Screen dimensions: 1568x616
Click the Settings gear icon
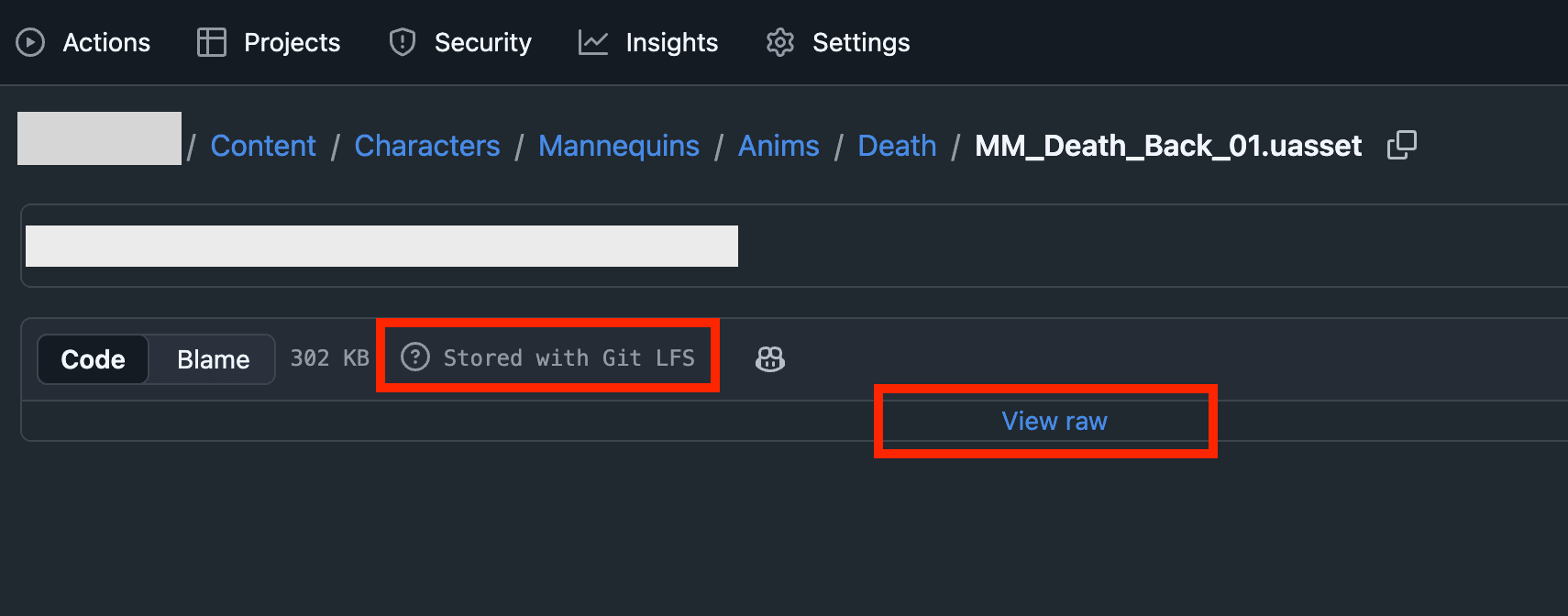pyautogui.click(x=780, y=42)
